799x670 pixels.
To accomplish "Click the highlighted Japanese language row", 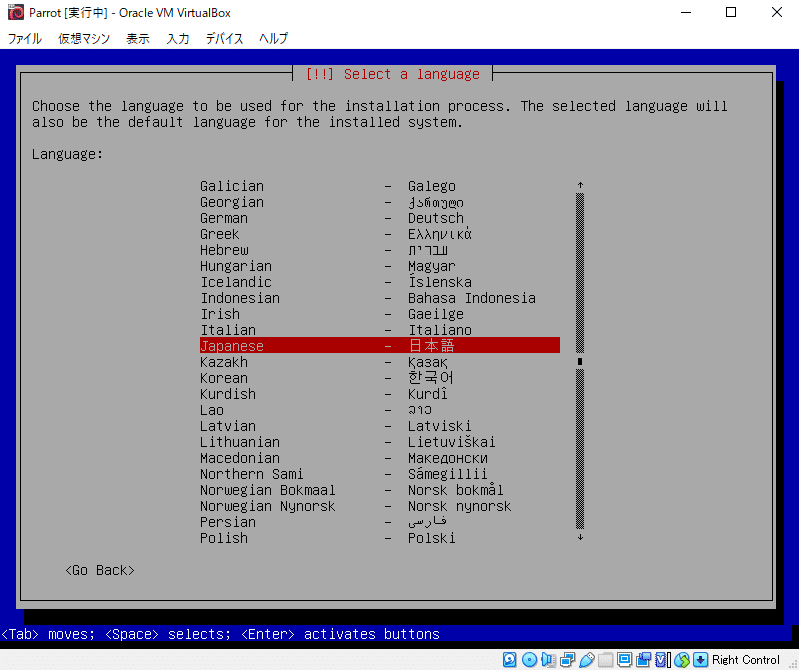I will 380,345.
